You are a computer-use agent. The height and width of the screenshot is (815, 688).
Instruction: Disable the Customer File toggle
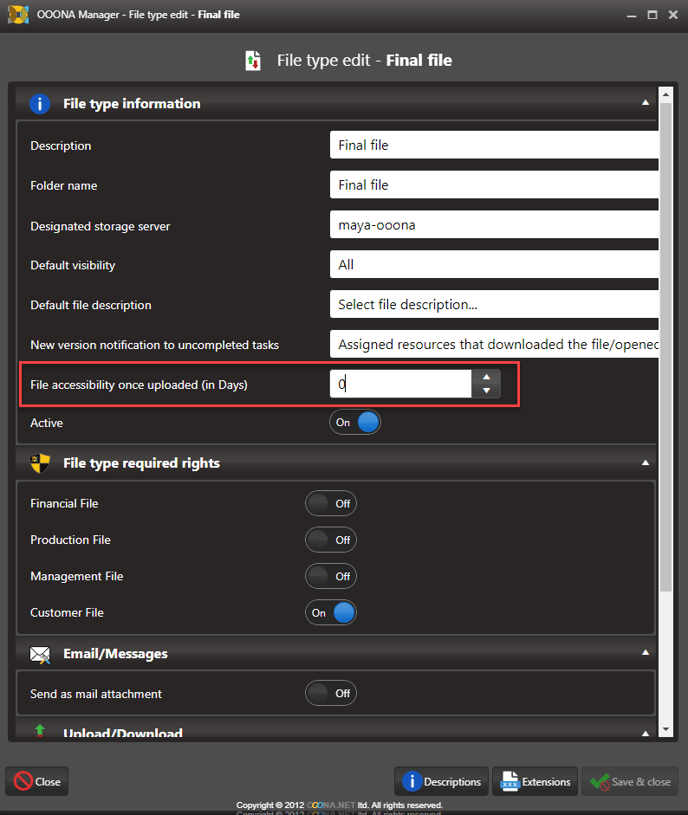tap(331, 613)
